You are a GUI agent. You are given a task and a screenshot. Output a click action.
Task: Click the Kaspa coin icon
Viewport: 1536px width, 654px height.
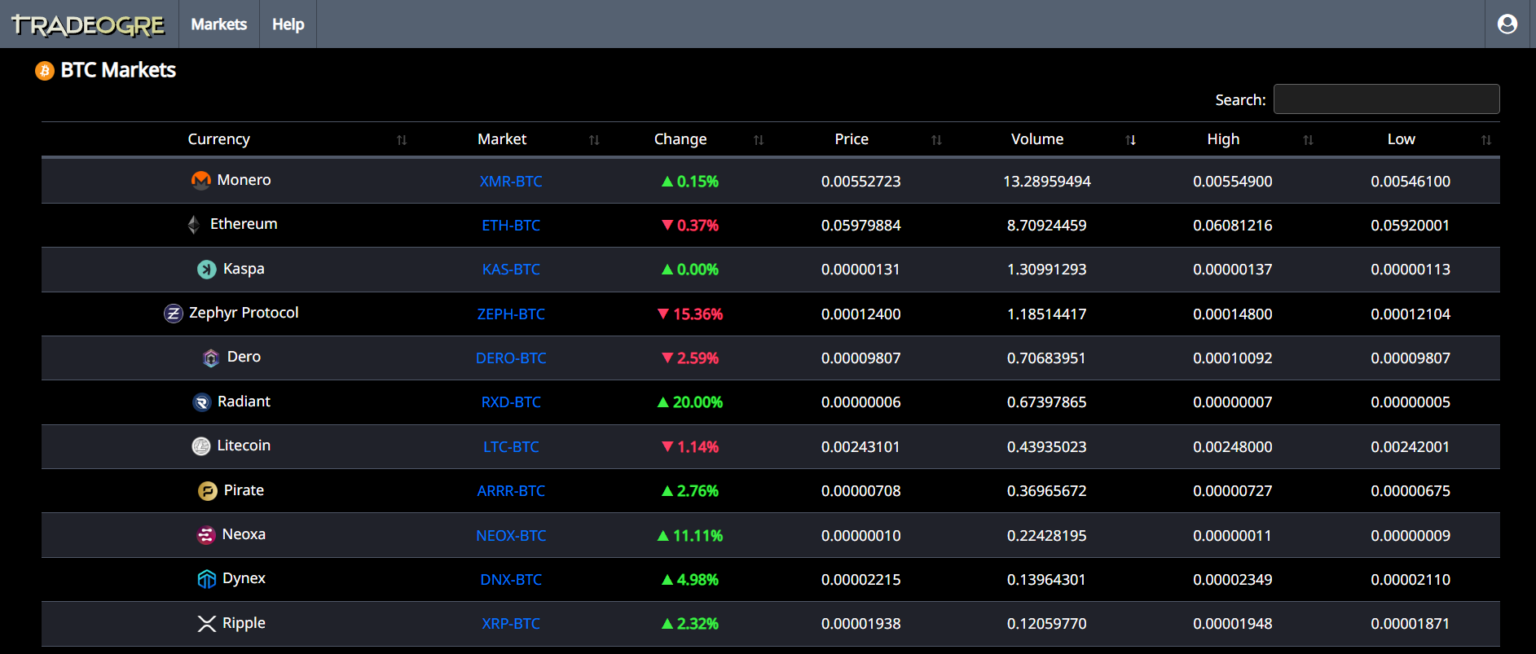coord(208,269)
